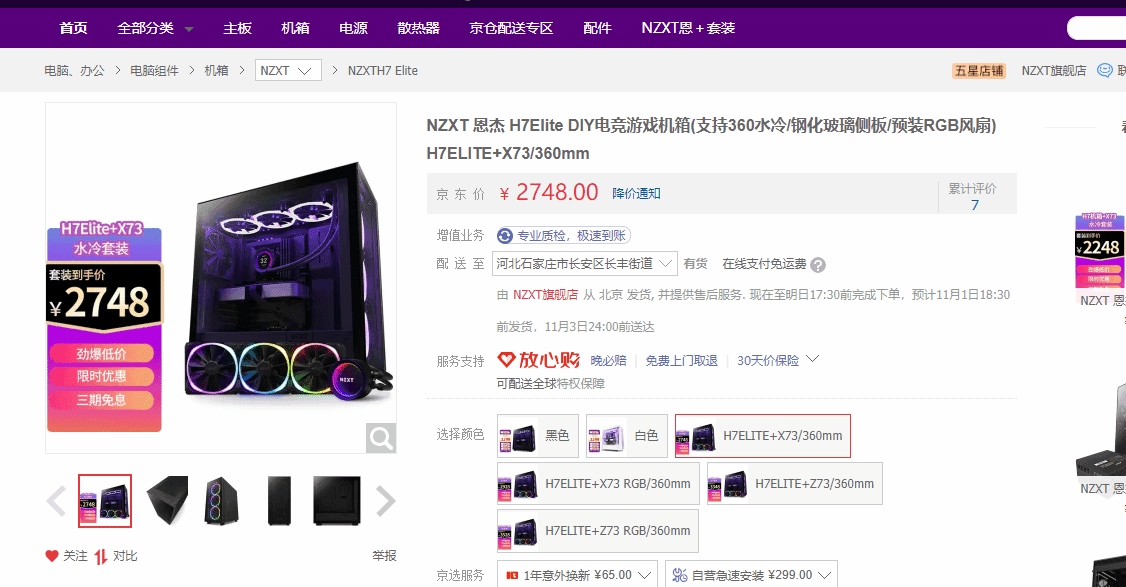Open the NZXT旗舰店 link in the breadcrumb bar
Image resolution: width=1126 pixels, height=587 pixels.
pos(1053,70)
